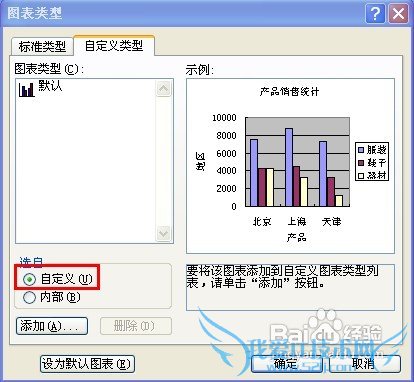Click the 添加 button
414x382 pixels.
pyautogui.click(x=52, y=326)
